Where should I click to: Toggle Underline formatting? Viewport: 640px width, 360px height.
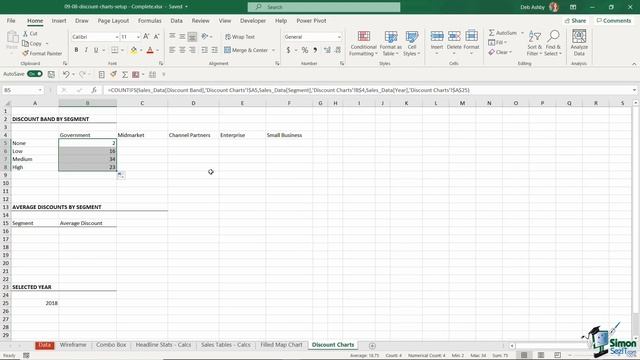pyautogui.click(x=96, y=50)
